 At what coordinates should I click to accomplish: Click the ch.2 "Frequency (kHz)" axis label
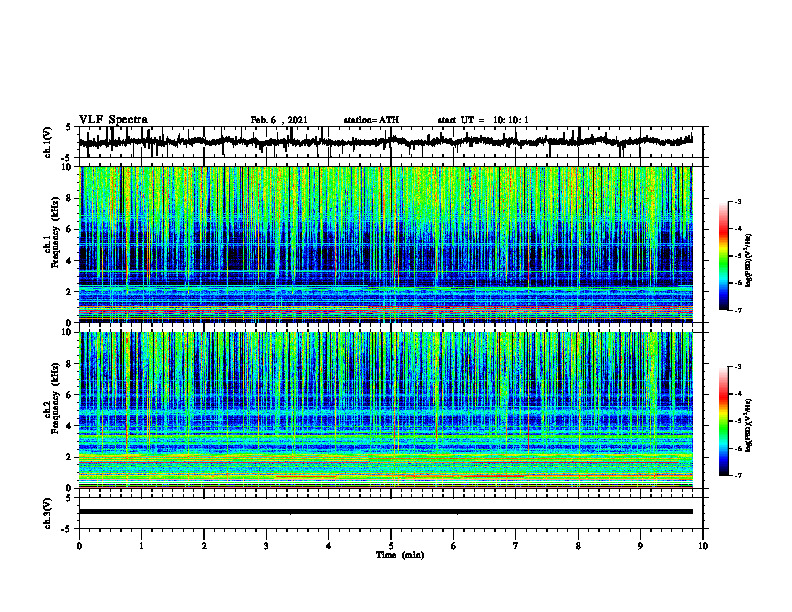click(55, 399)
